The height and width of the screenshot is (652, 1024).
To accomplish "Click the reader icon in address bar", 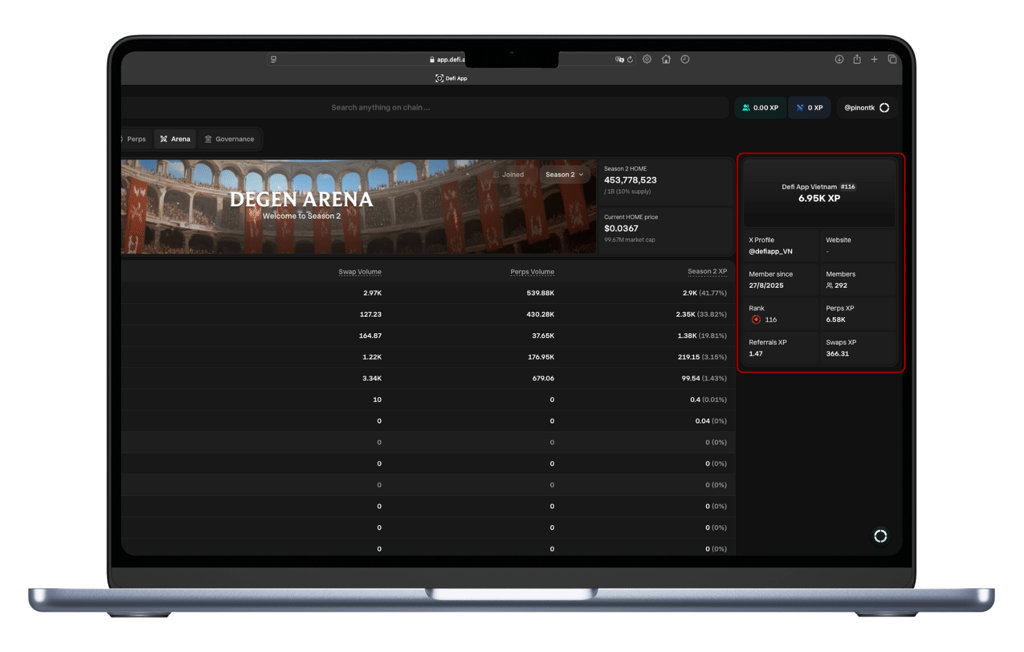I will click(274, 59).
